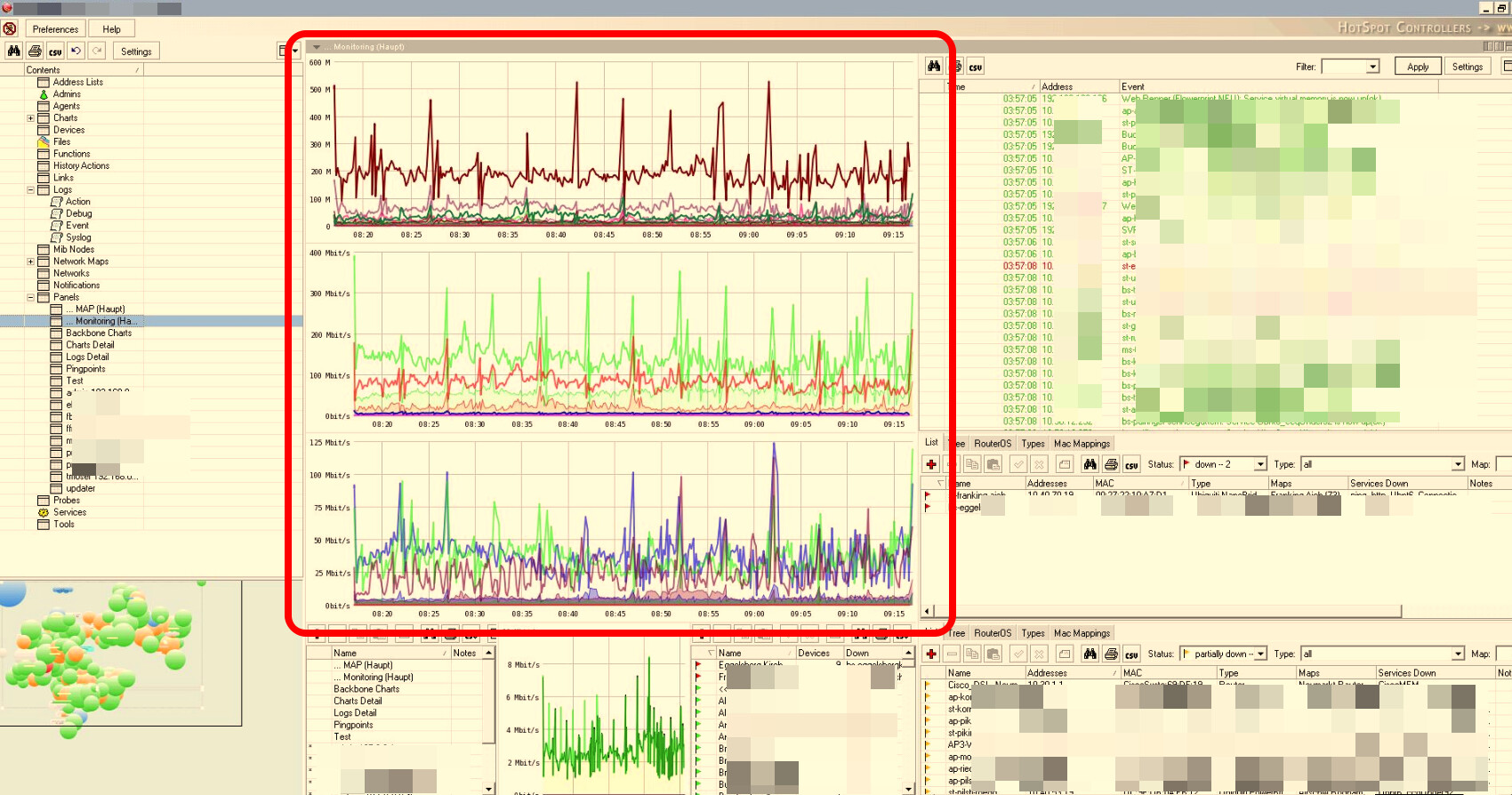Open the Type dropdown in partially-down panel
The width and height of the screenshot is (1512, 795).
pos(1458,654)
